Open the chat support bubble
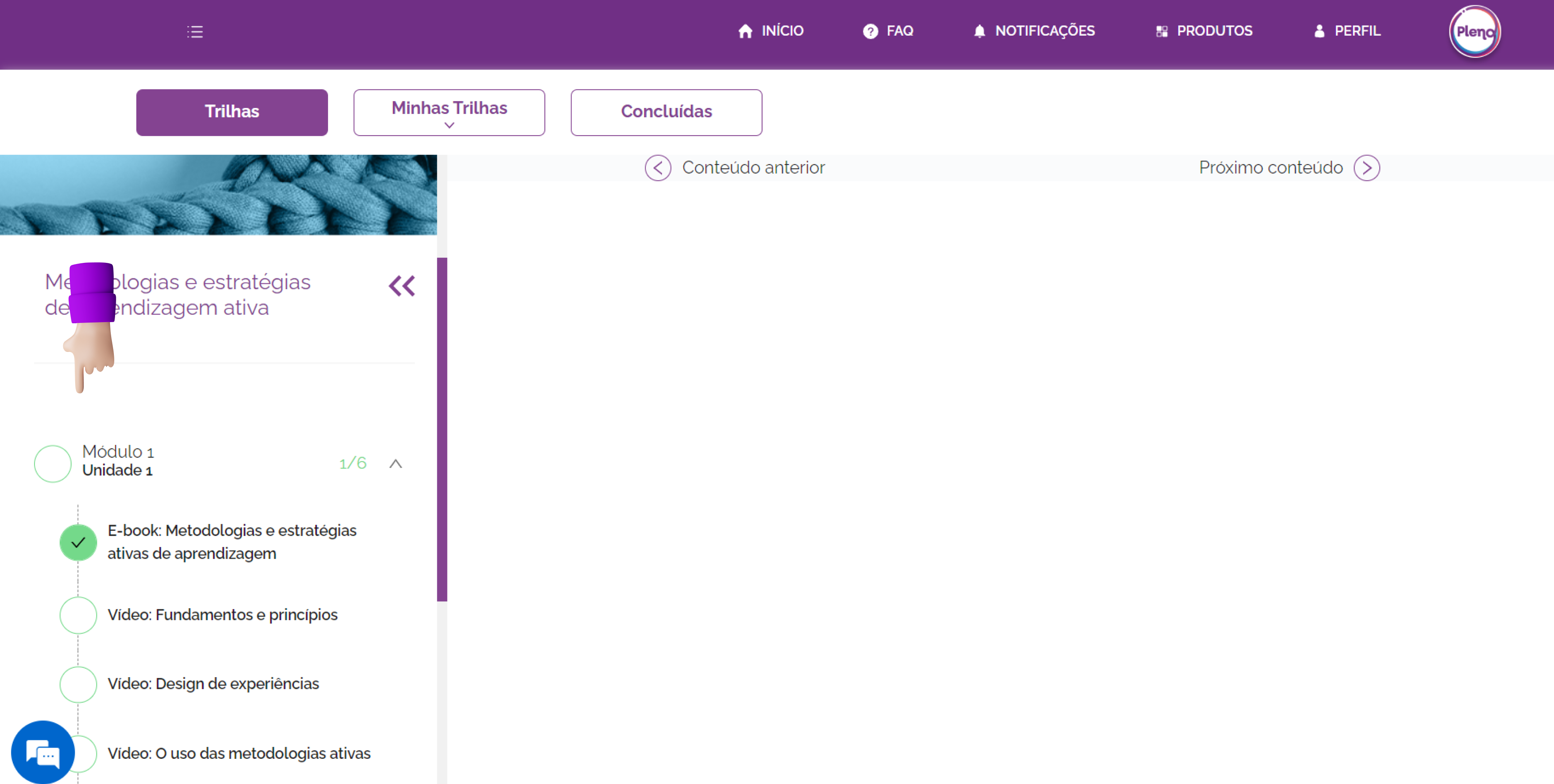 (43, 752)
